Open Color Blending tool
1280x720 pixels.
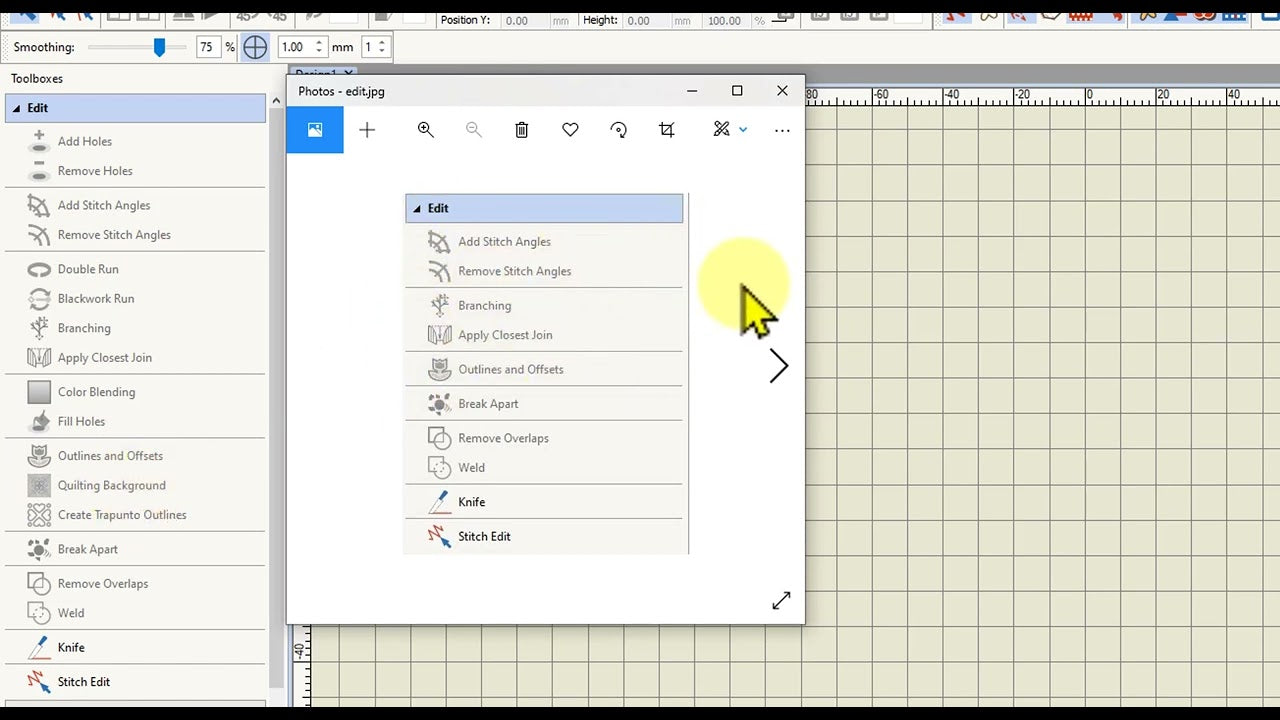tap(96, 391)
